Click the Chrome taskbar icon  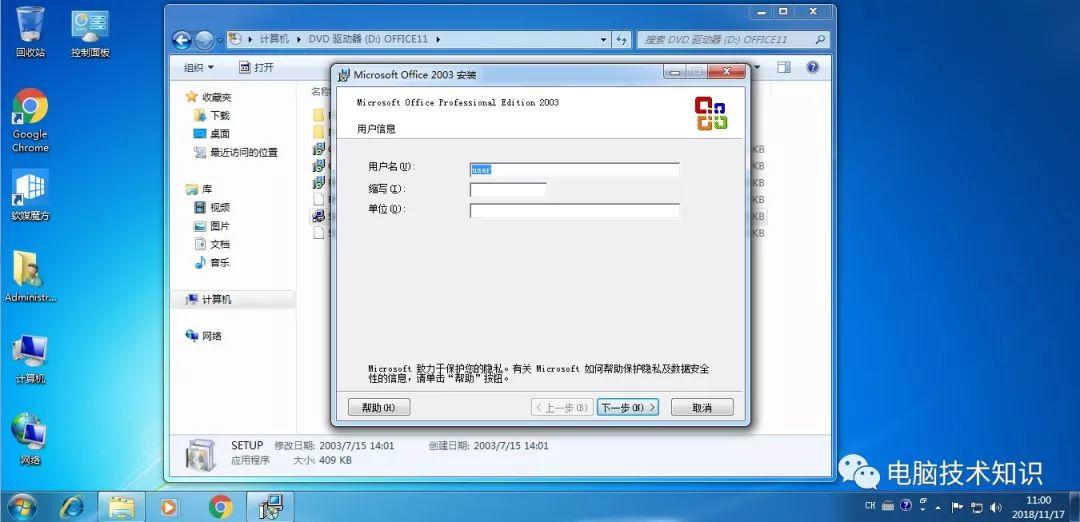click(220, 508)
